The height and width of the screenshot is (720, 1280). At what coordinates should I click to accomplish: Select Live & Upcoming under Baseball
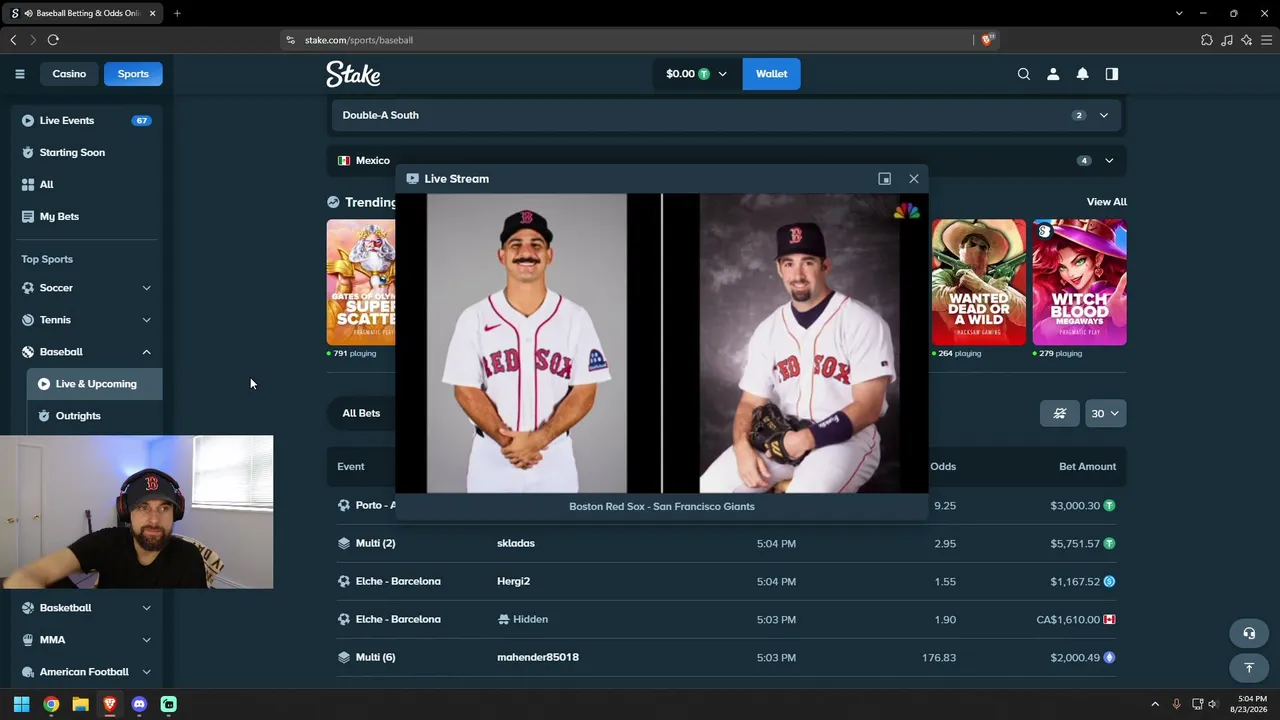[95, 384]
